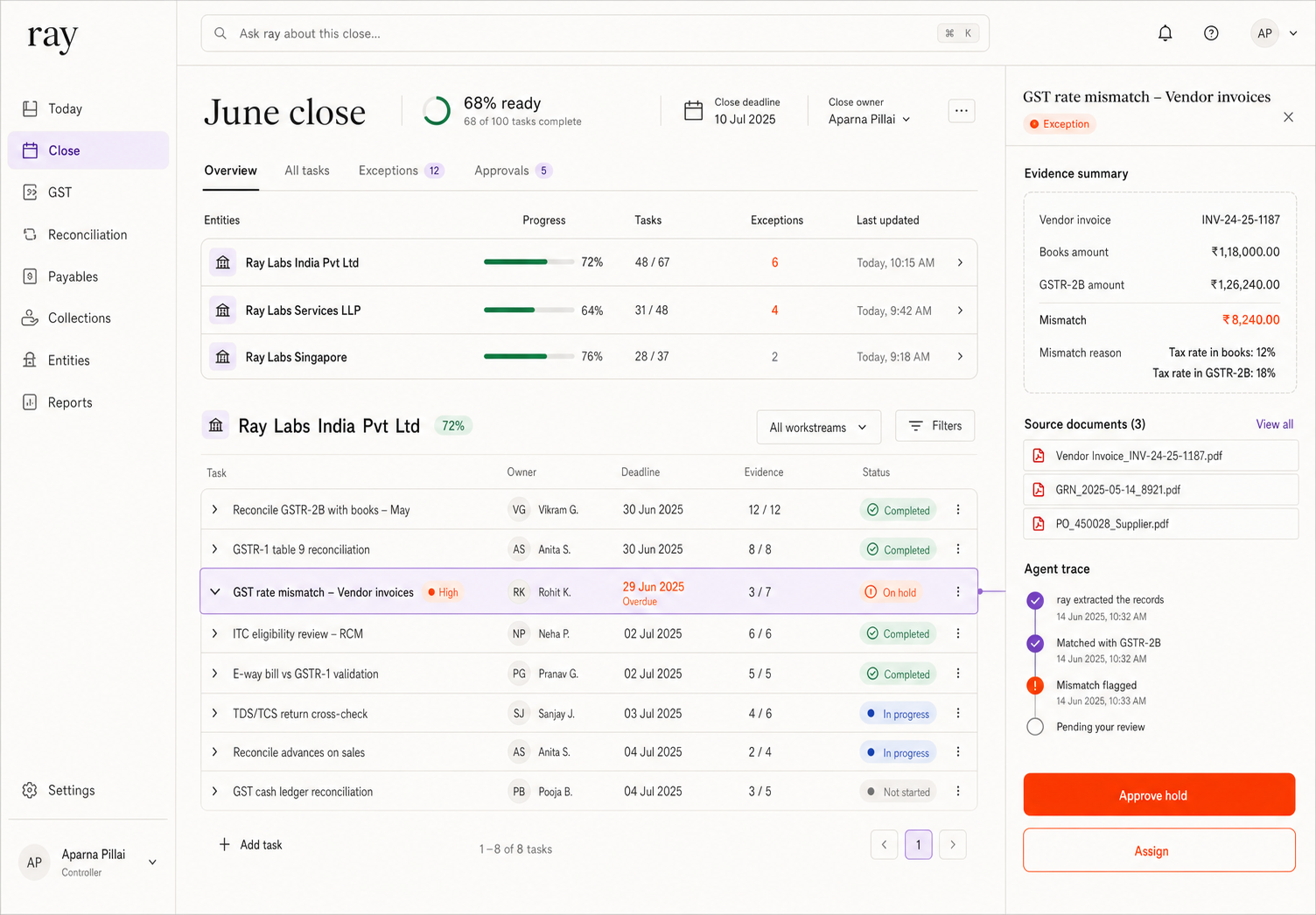Open the All workstreams dropdown
Viewport: 1316px width, 915px height.
coord(818,427)
